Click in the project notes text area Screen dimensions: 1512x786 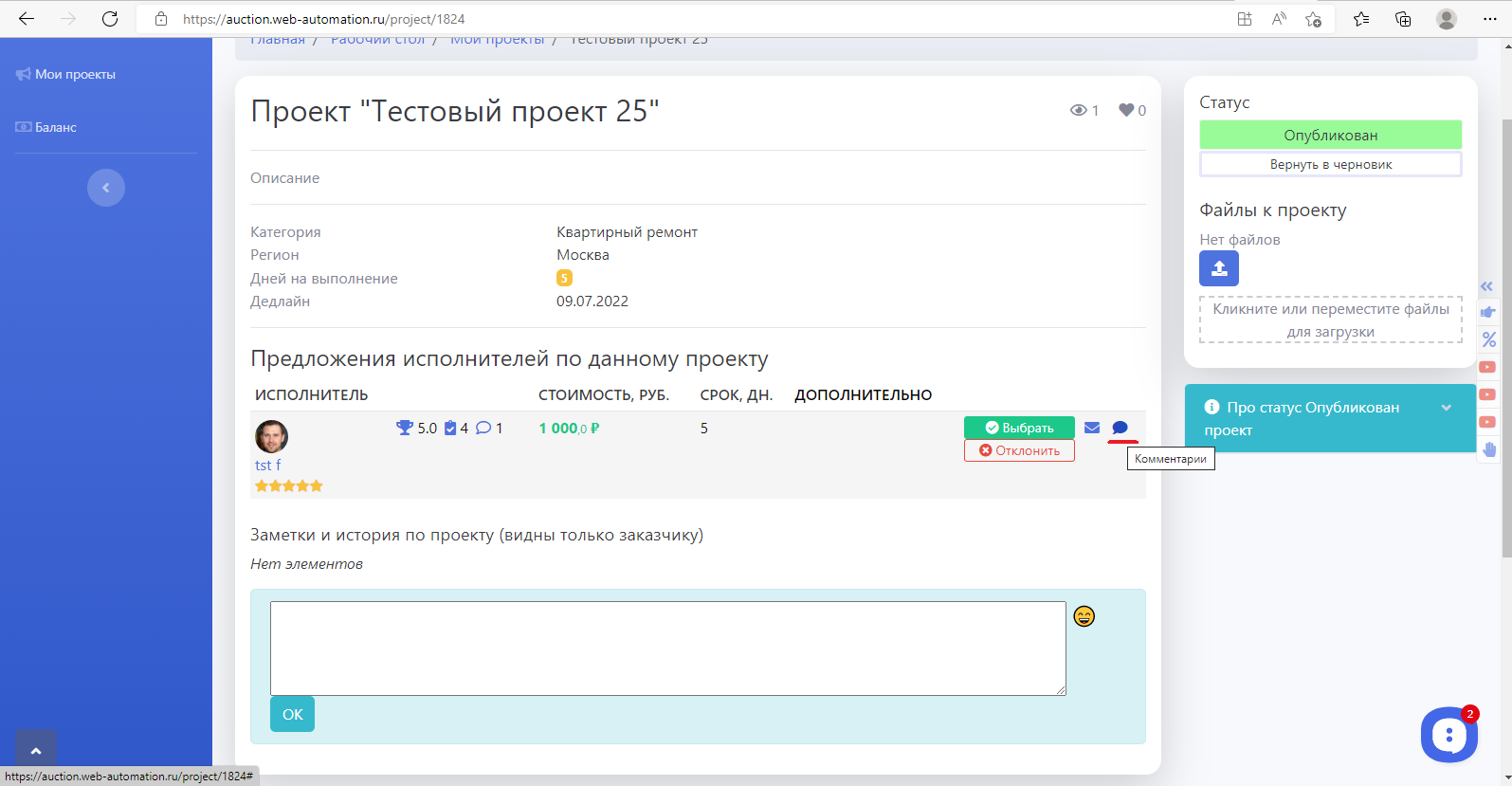coord(667,648)
